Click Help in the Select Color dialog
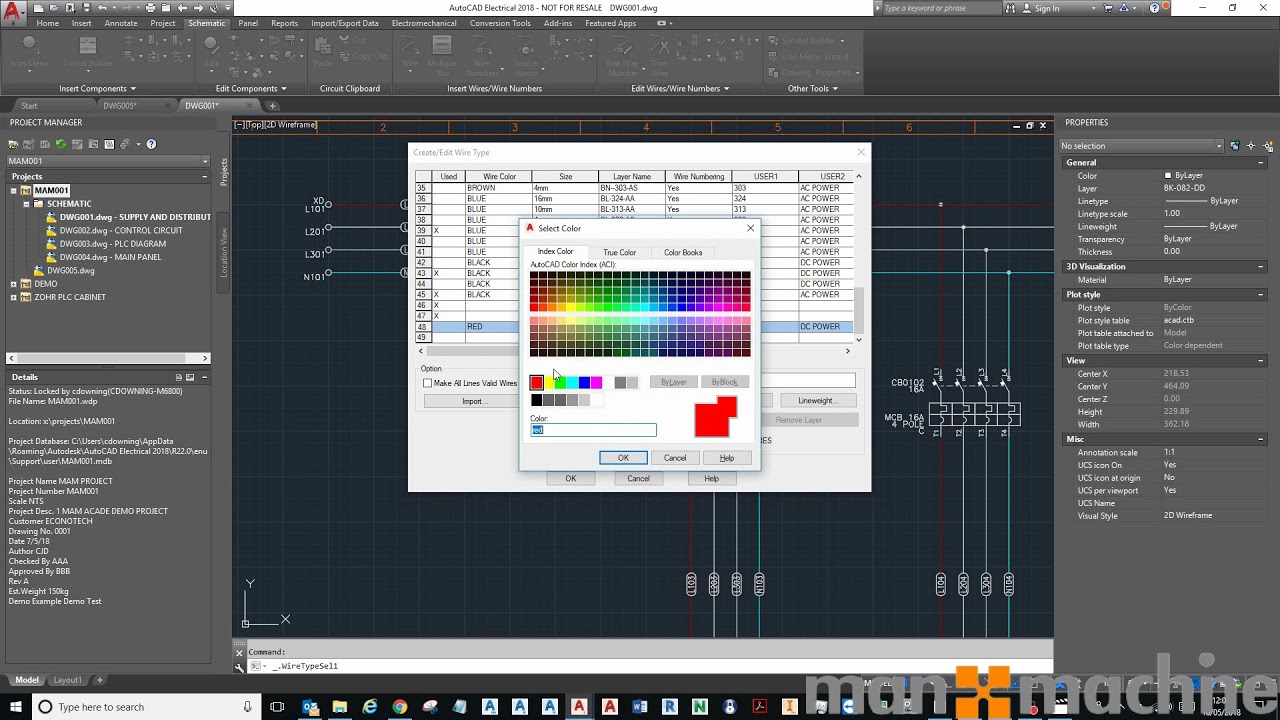This screenshot has width=1280, height=720. pyautogui.click(x=727, y=458)
